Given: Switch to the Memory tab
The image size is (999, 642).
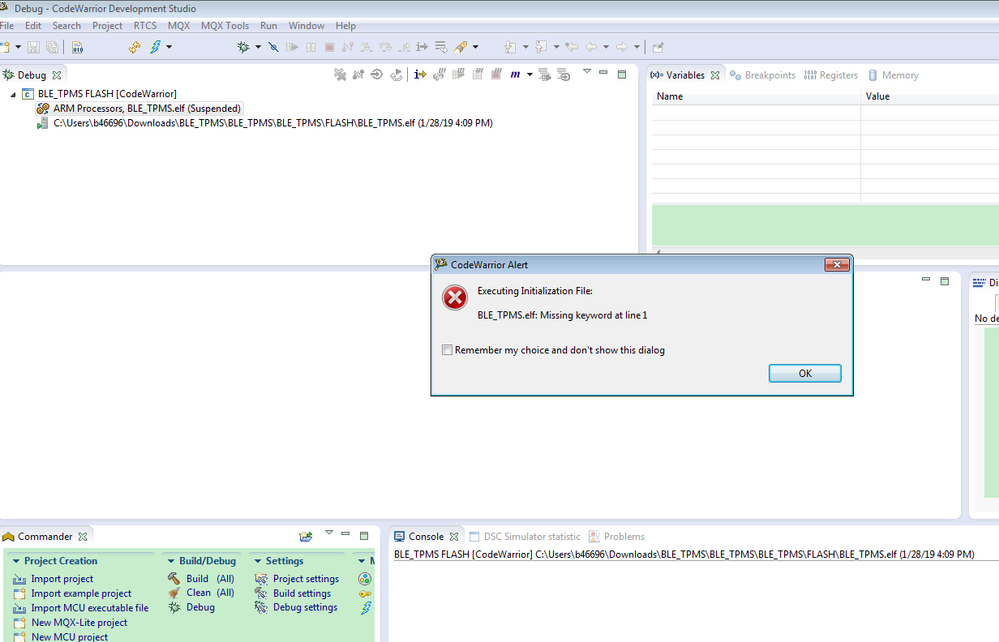Looking at the screenshot, I should click(x=893, y=75).
